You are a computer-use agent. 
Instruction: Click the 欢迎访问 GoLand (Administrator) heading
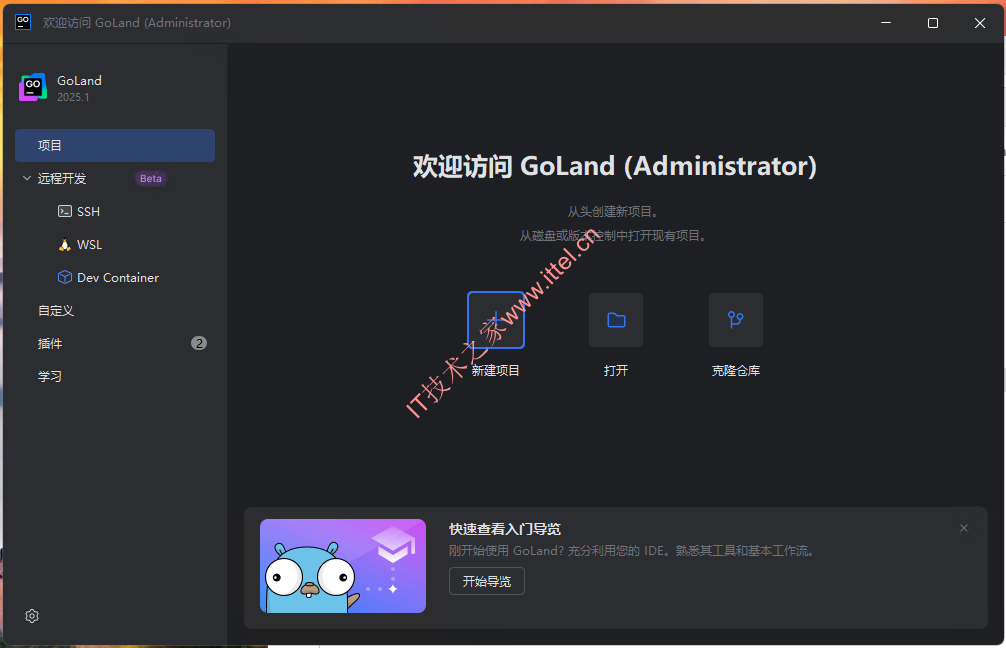[x=615, y=166]
